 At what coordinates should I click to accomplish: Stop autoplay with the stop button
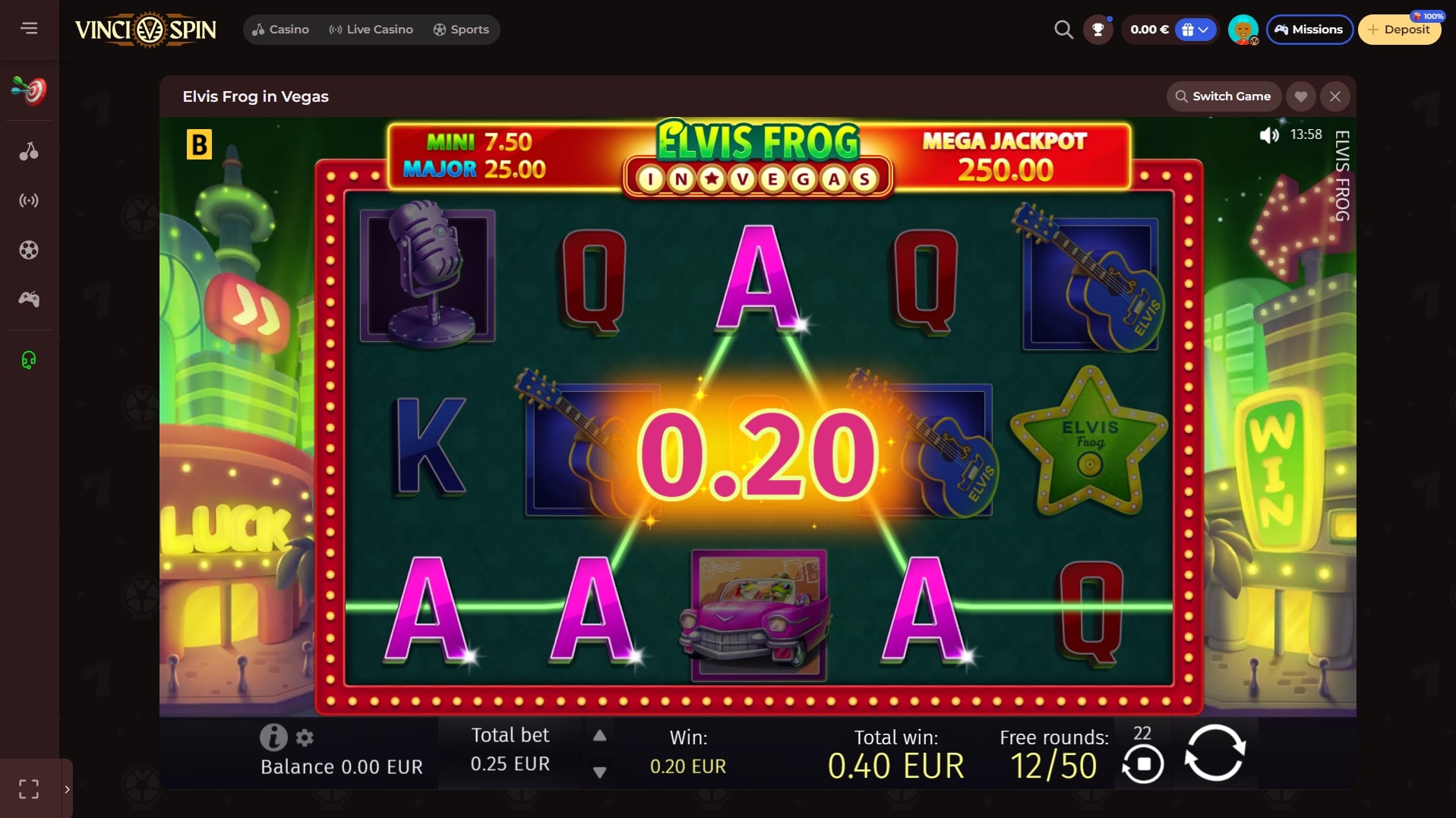1143,763
